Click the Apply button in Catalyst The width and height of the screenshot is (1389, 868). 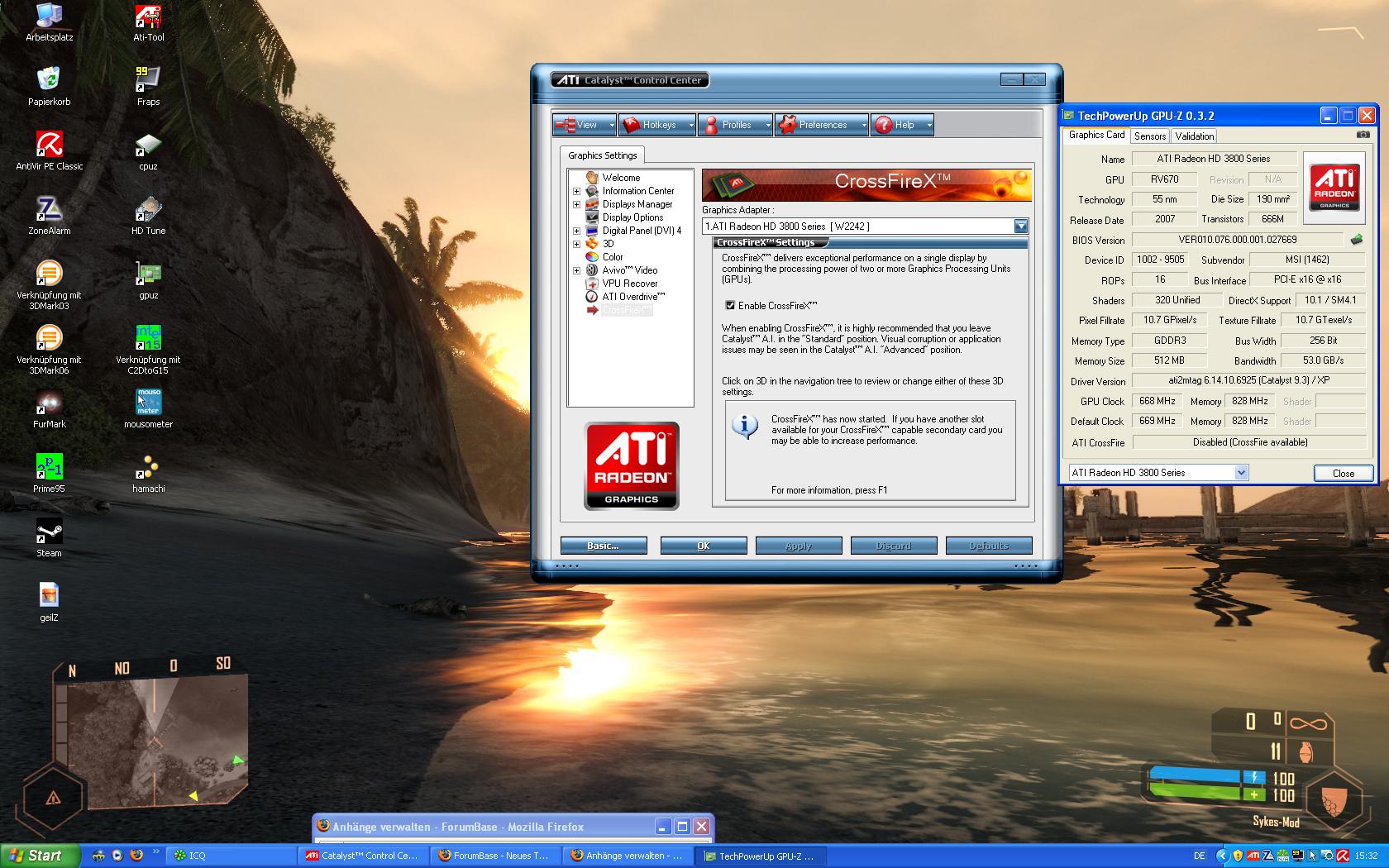pos(799,546)
